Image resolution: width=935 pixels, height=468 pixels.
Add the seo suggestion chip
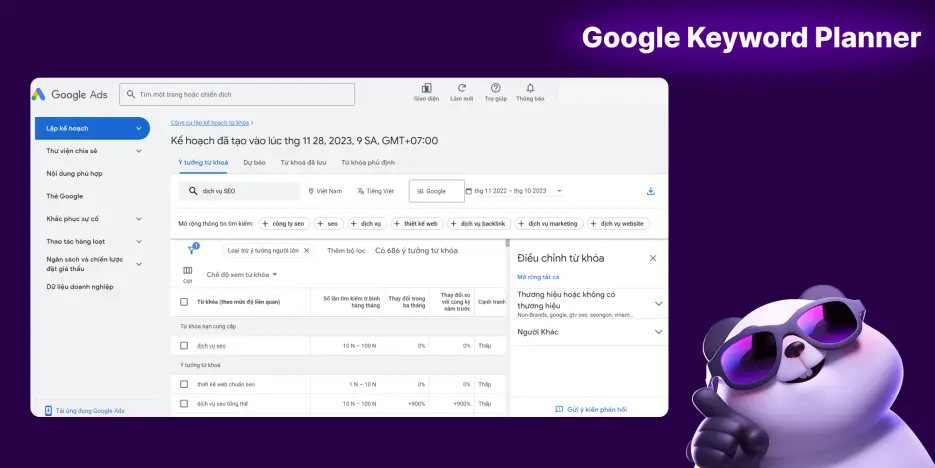[329, 224]
